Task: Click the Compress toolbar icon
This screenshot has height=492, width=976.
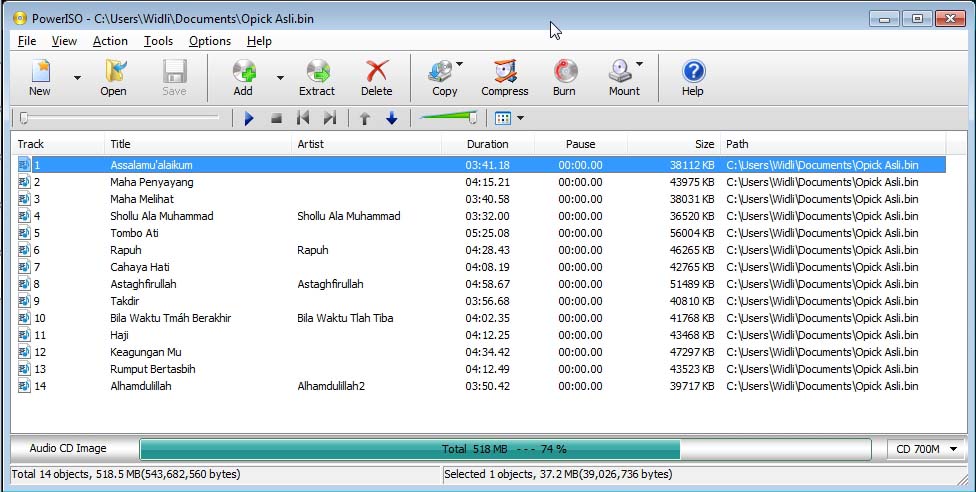Action: [x=505, y=71]
